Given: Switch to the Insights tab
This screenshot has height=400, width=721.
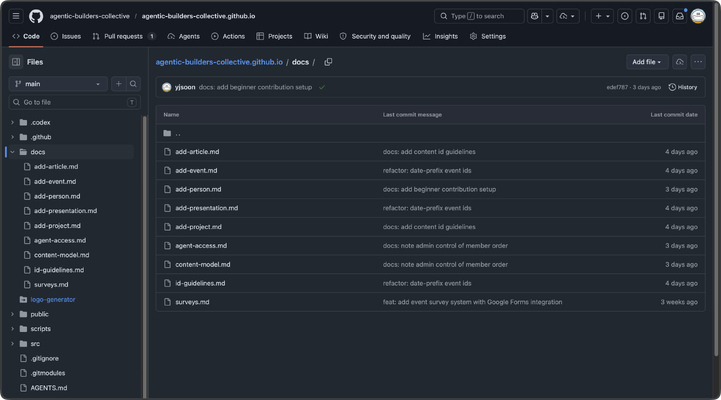Looking at the screenshot, I should coord(440,36).
